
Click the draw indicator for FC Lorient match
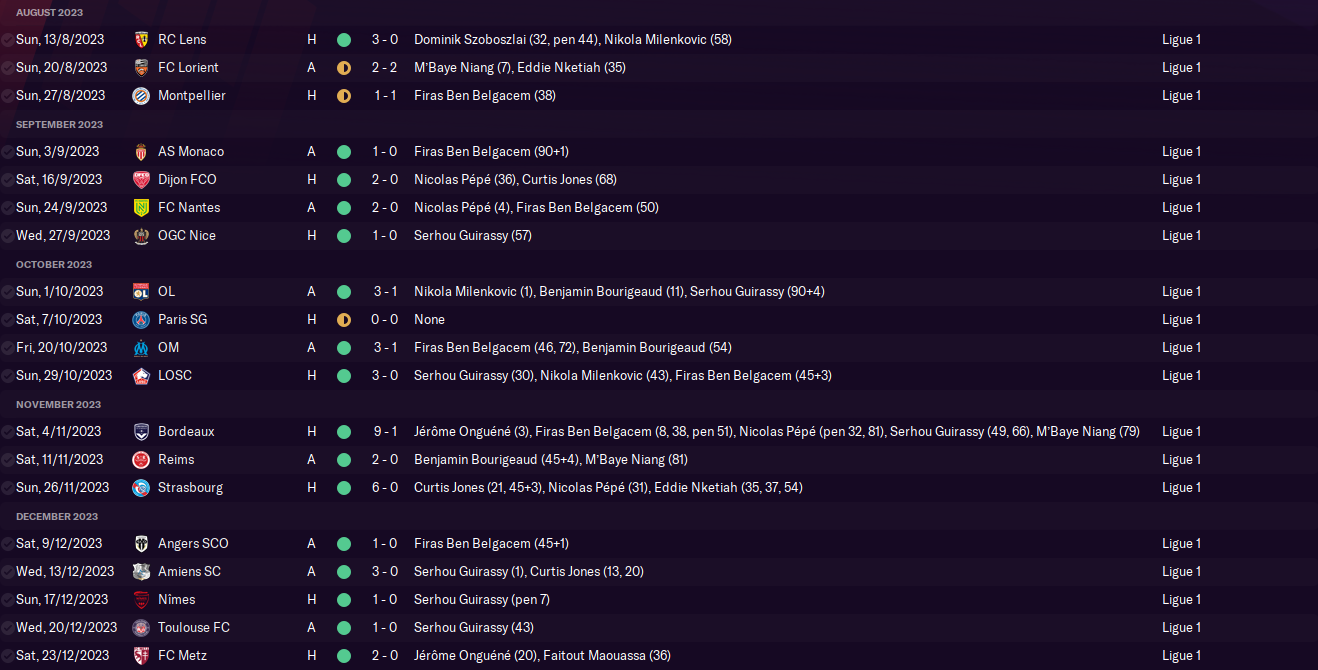[x=344, y=68]
